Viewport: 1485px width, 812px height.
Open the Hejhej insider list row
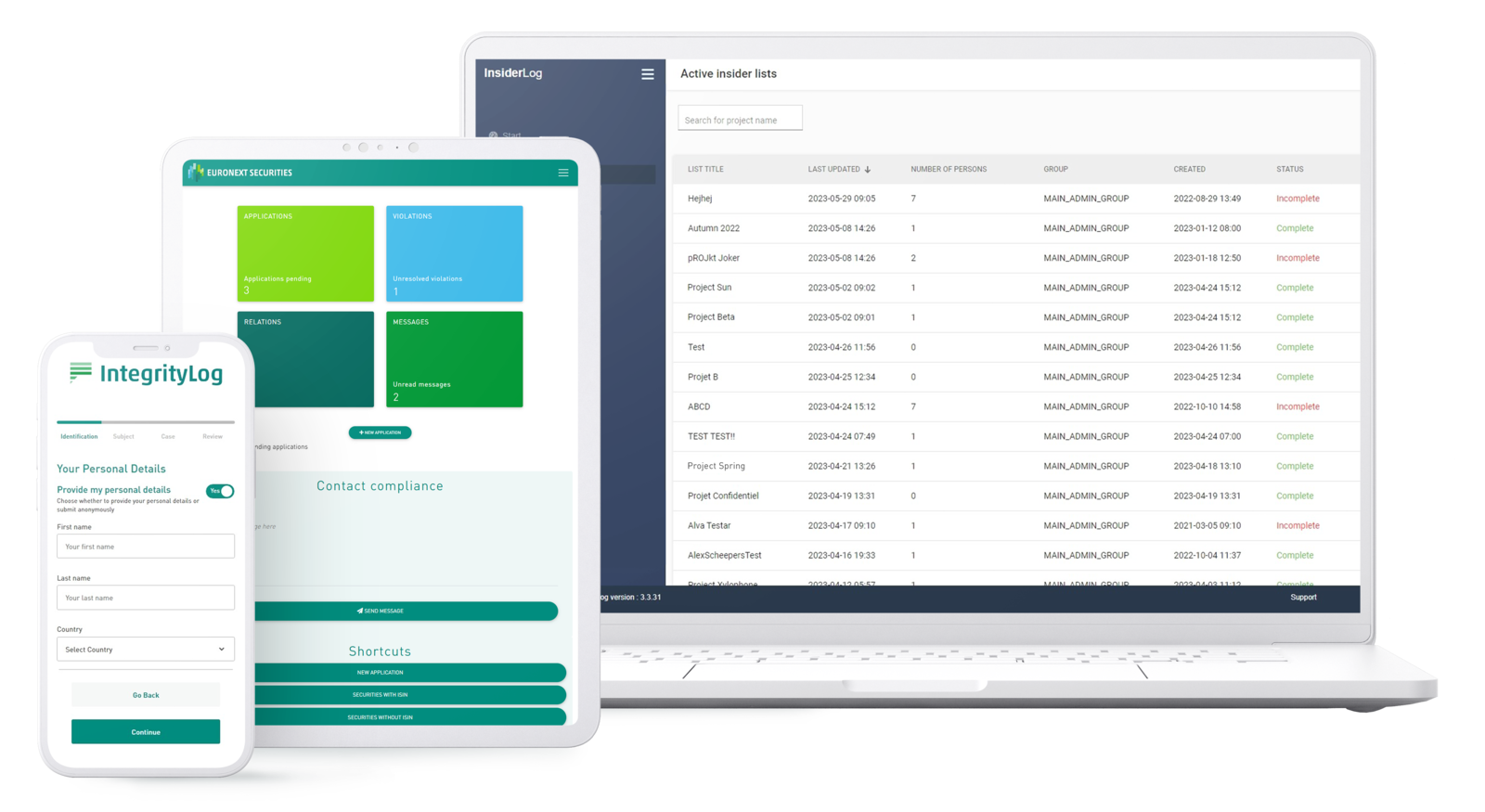pyautogui.click(x=1016, y=199)
